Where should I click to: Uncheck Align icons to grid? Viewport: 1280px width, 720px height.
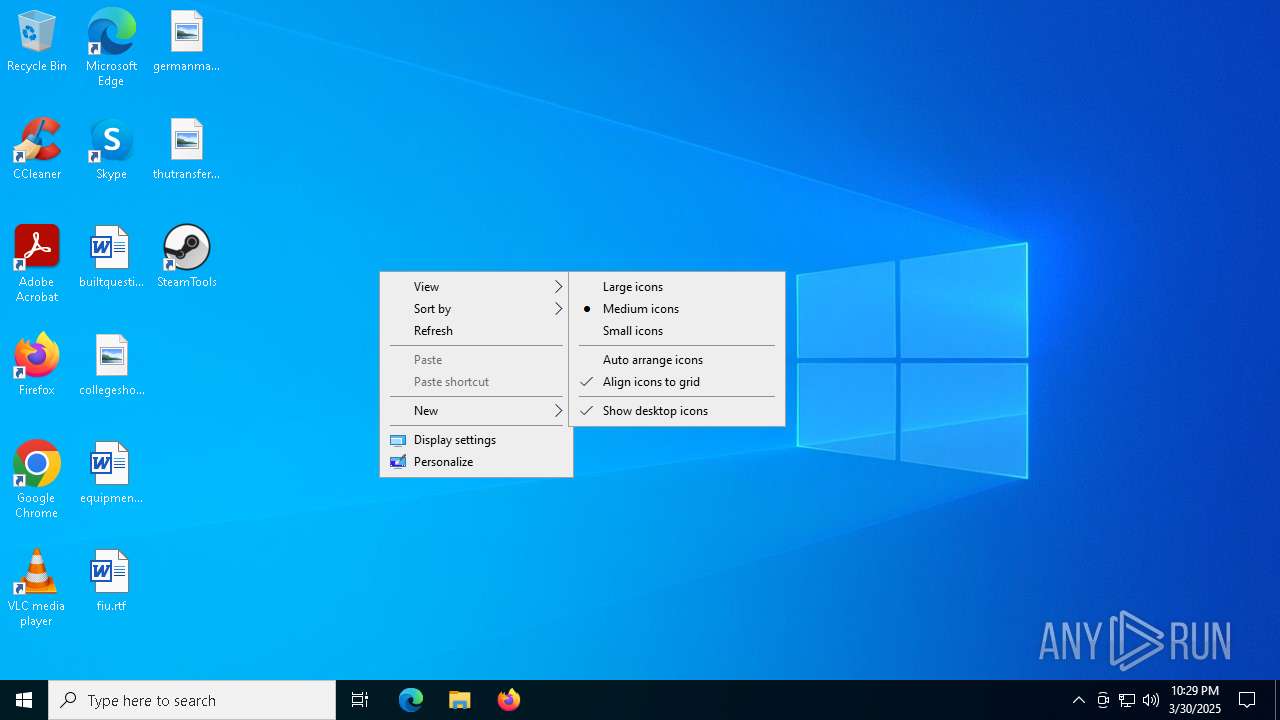tap(677, 382)
